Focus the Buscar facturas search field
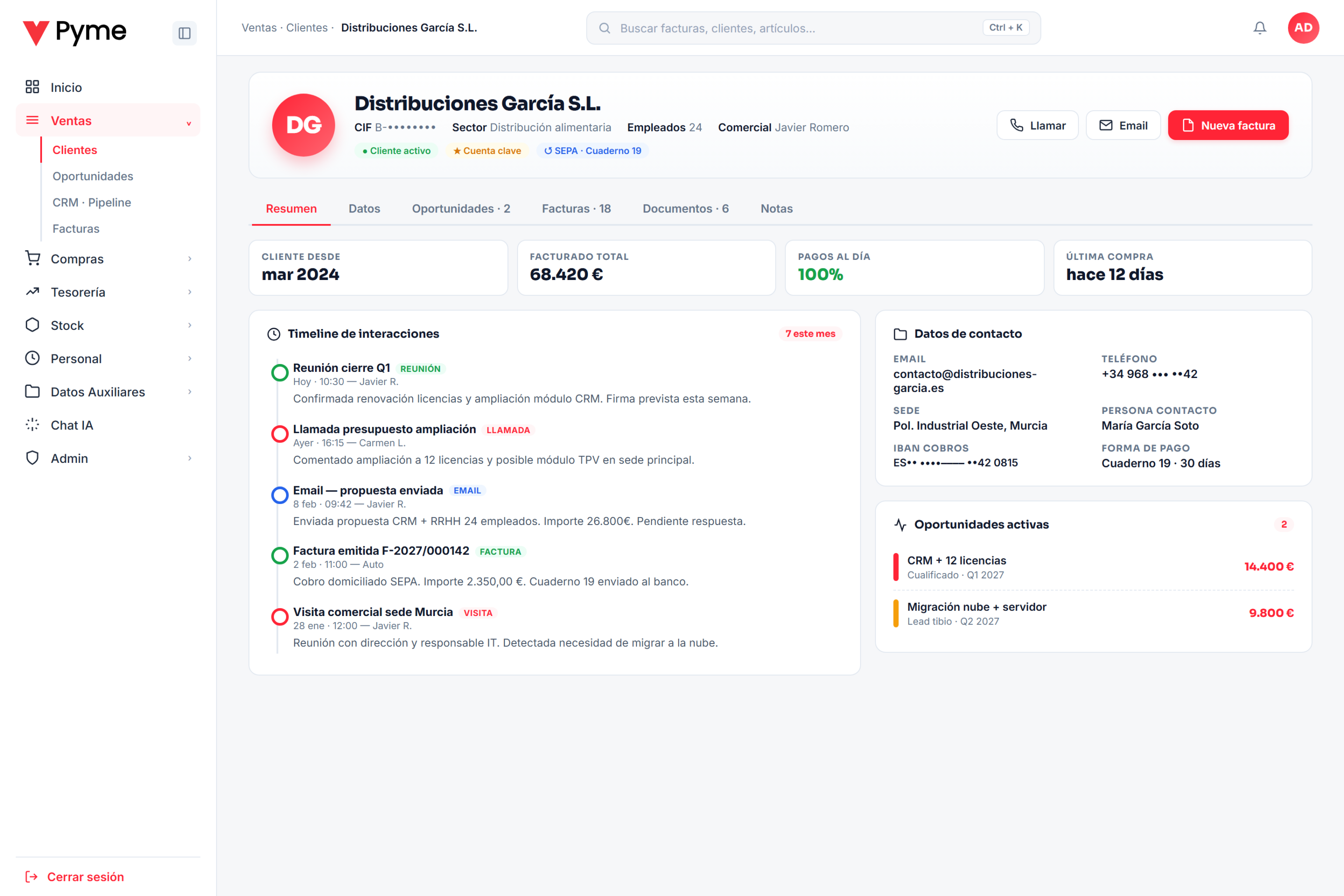This screenshot has height=896, width=1344. coord(813,28)
